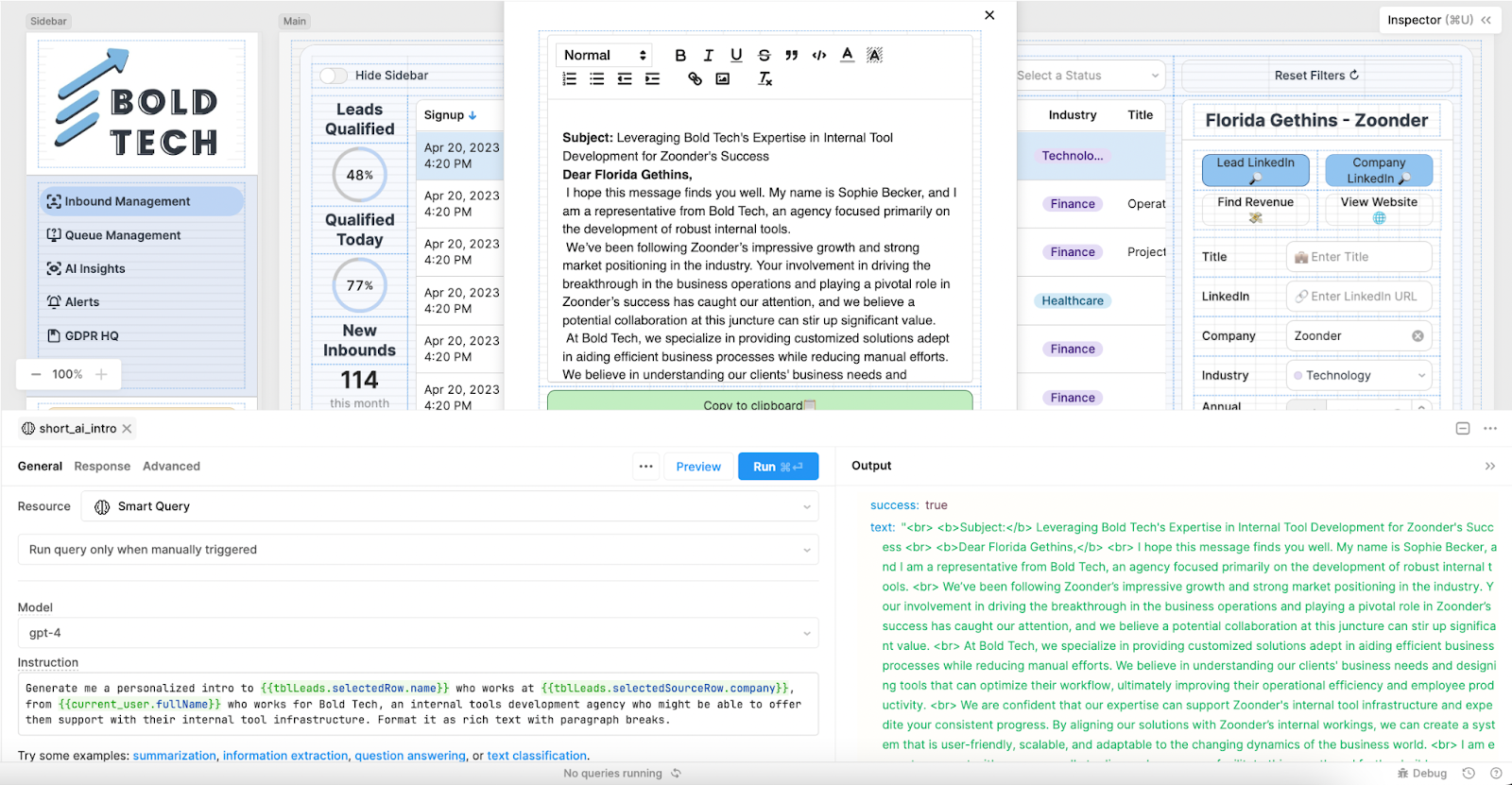The height and width of the screenshot is (785, 1512).
Task: Insert a bulleted list
Action: coord(597,79)
